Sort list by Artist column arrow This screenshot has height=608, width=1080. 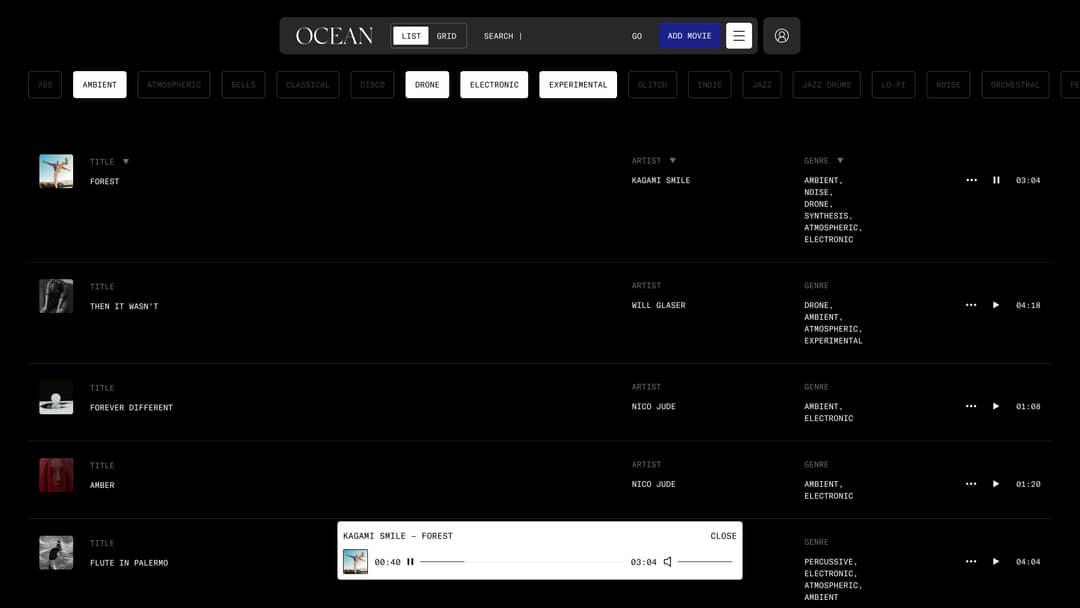[x=672, y=160]
